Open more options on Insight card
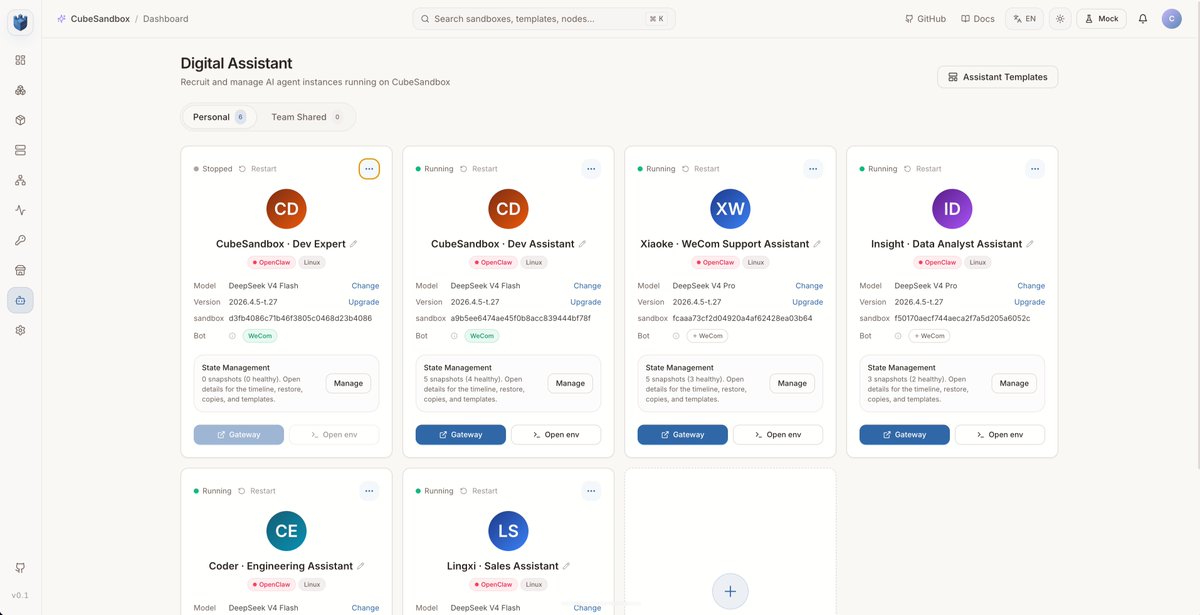This screenshot has height=615, width=1200. pyautogui.click(x=1035, y=169)
